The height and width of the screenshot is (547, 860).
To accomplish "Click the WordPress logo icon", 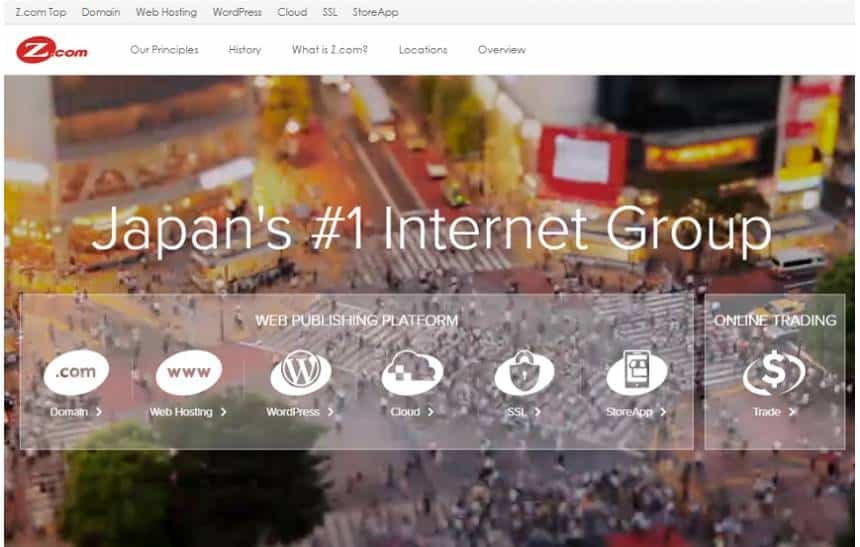I will coord(301,373).
